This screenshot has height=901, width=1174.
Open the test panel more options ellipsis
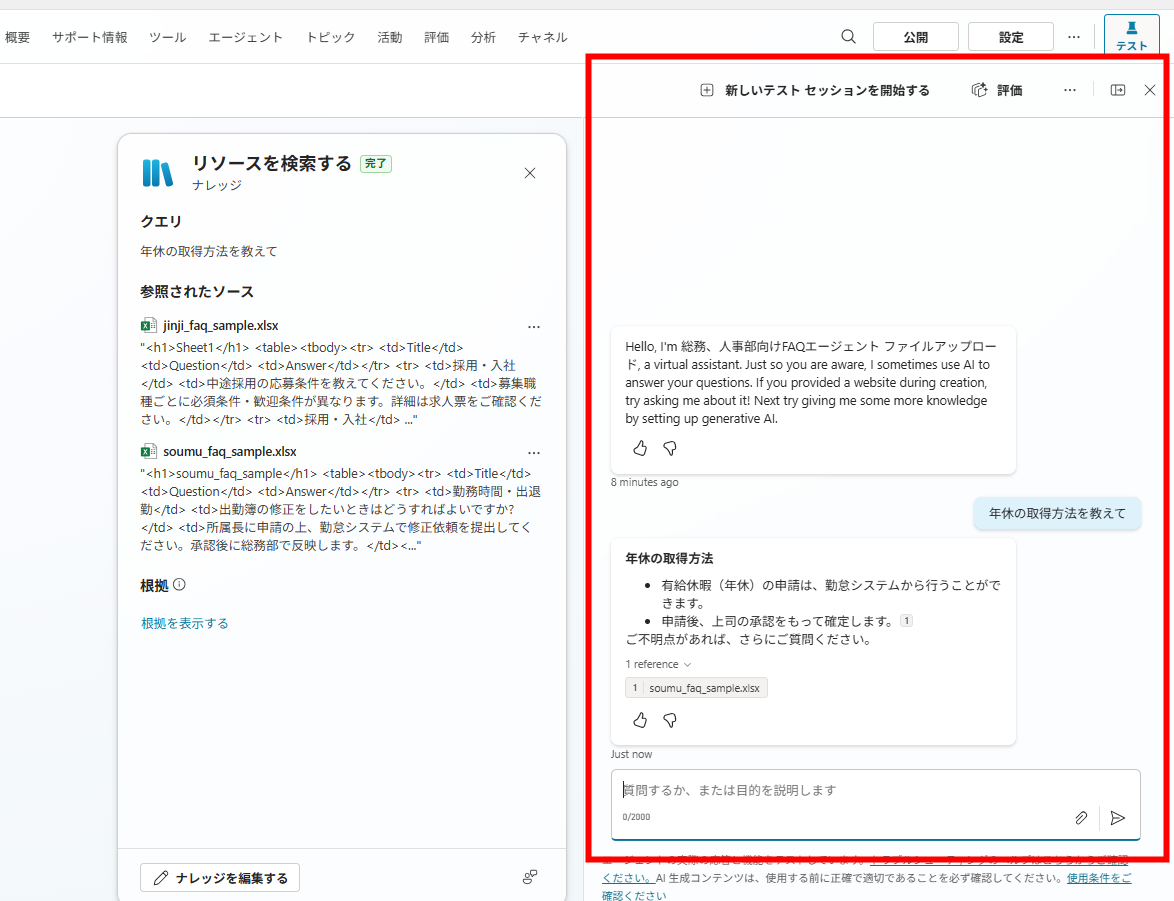tap(1070, 90)
